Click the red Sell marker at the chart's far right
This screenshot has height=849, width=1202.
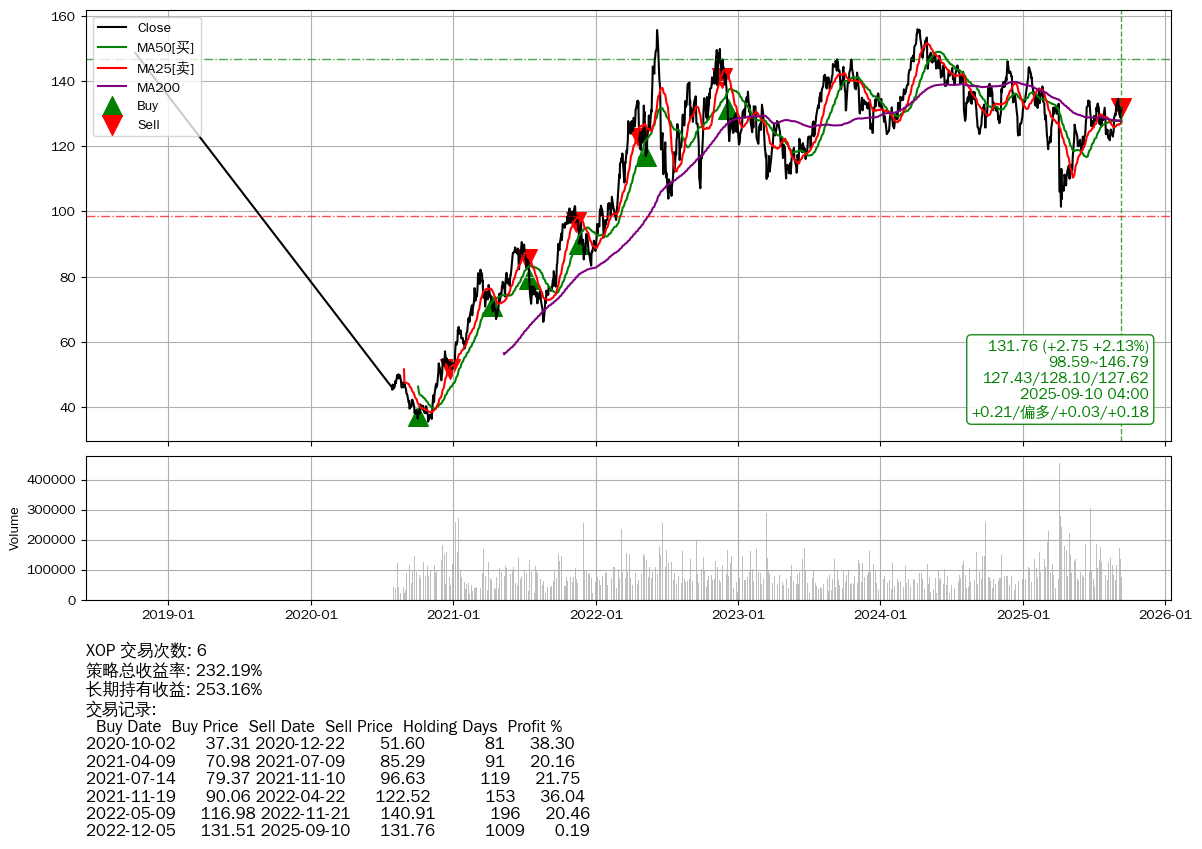click(1121, 108)
